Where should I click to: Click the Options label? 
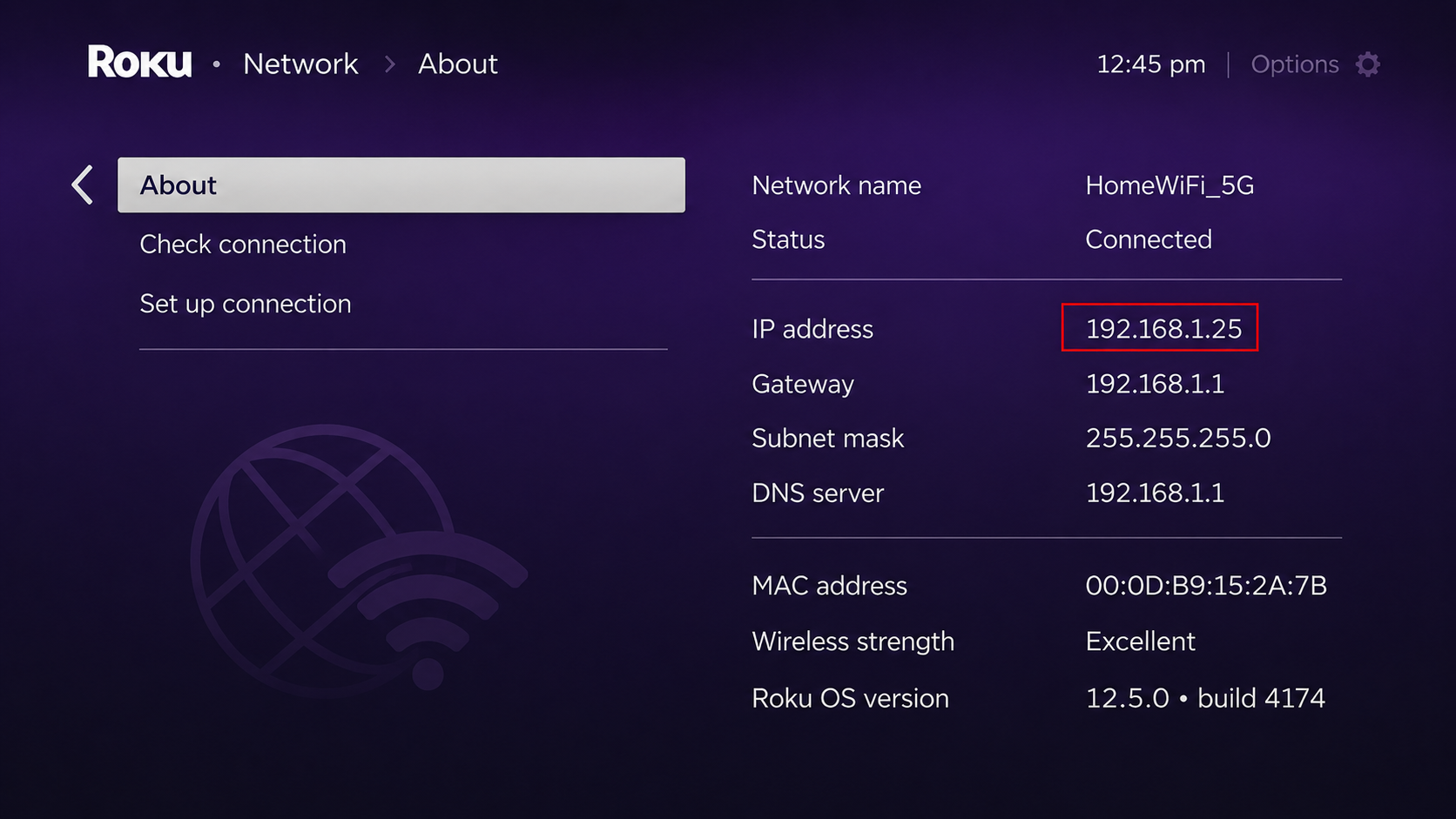[x=1295, y=64]
